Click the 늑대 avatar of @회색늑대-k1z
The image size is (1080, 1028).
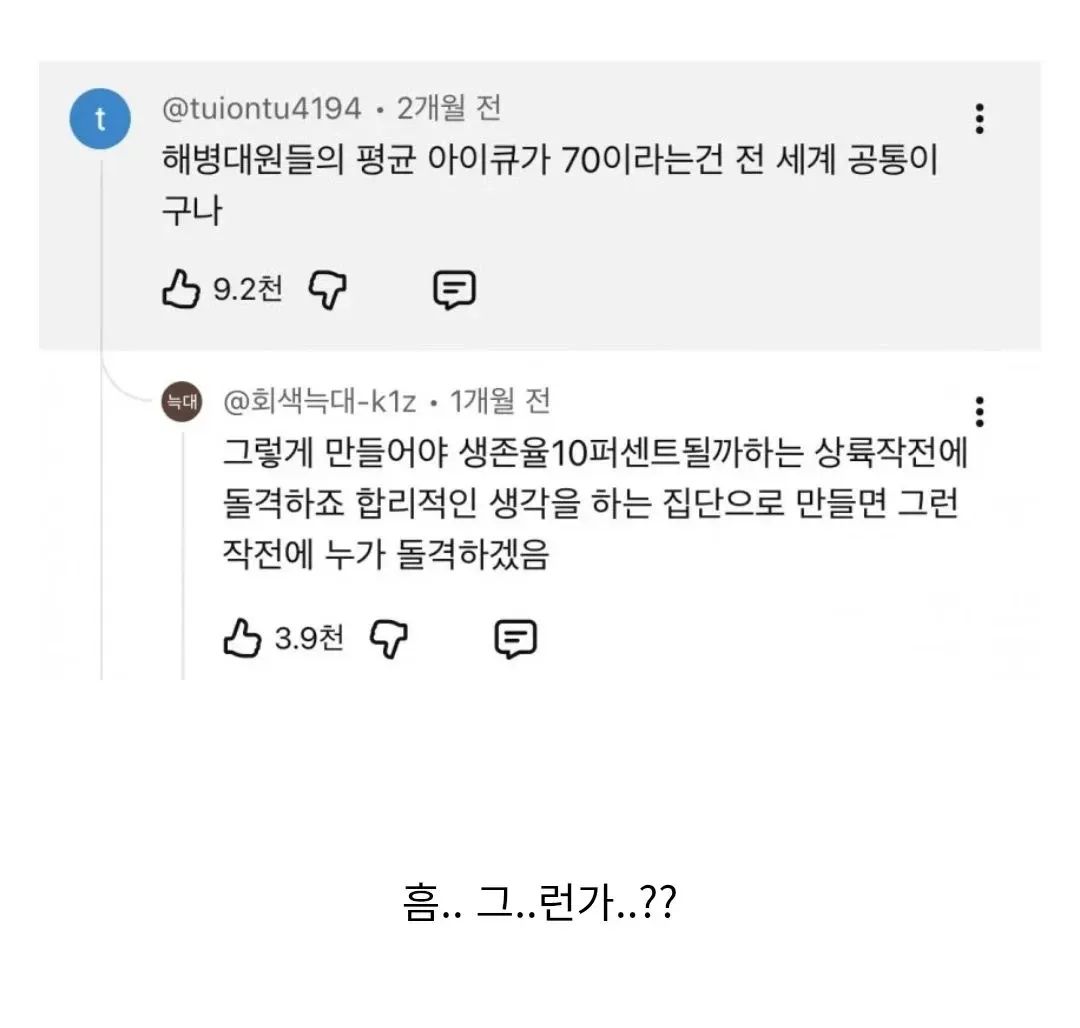point(181,401)
